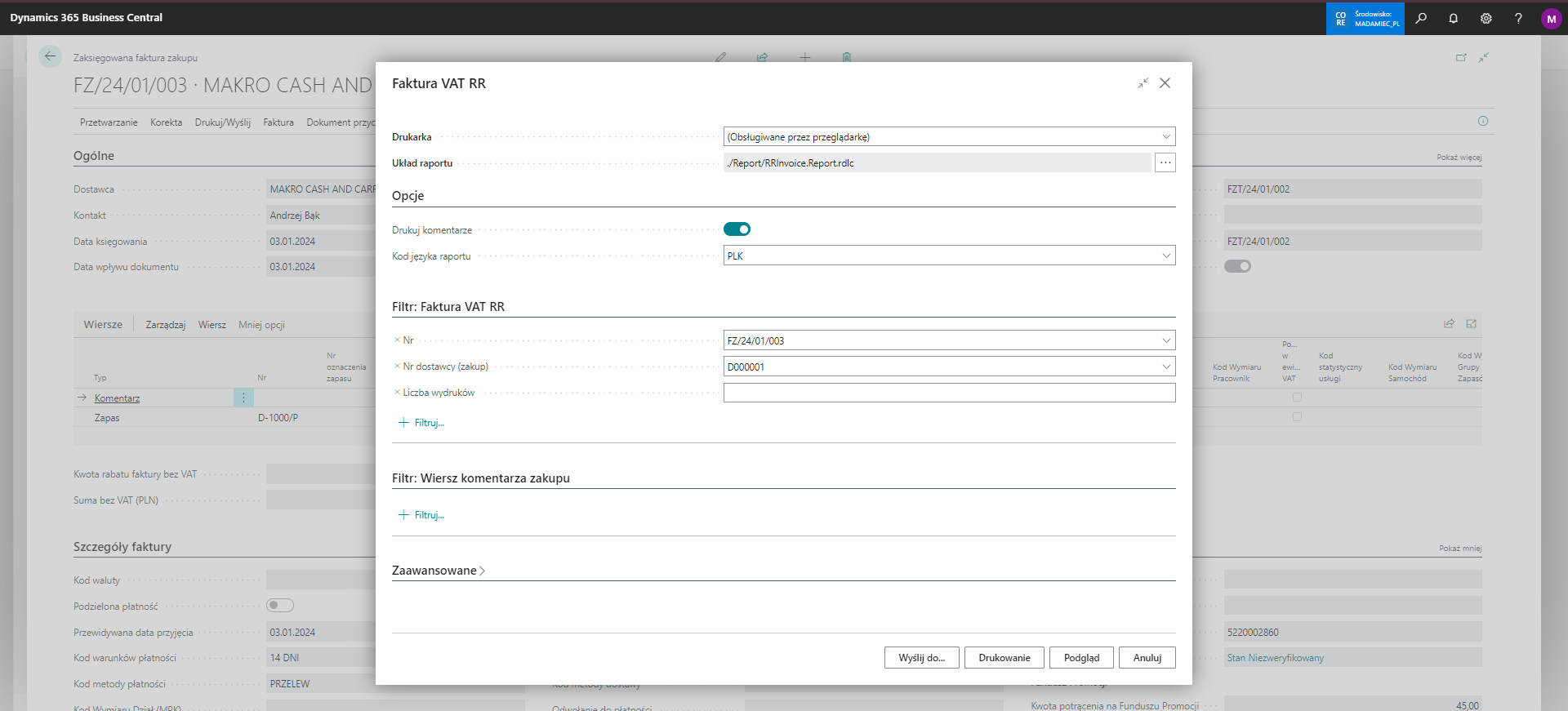This screenshot has height=711, width=1568.
Task: Open help question mark icon
Action: pyautogui.click(x=1518, y=18)
